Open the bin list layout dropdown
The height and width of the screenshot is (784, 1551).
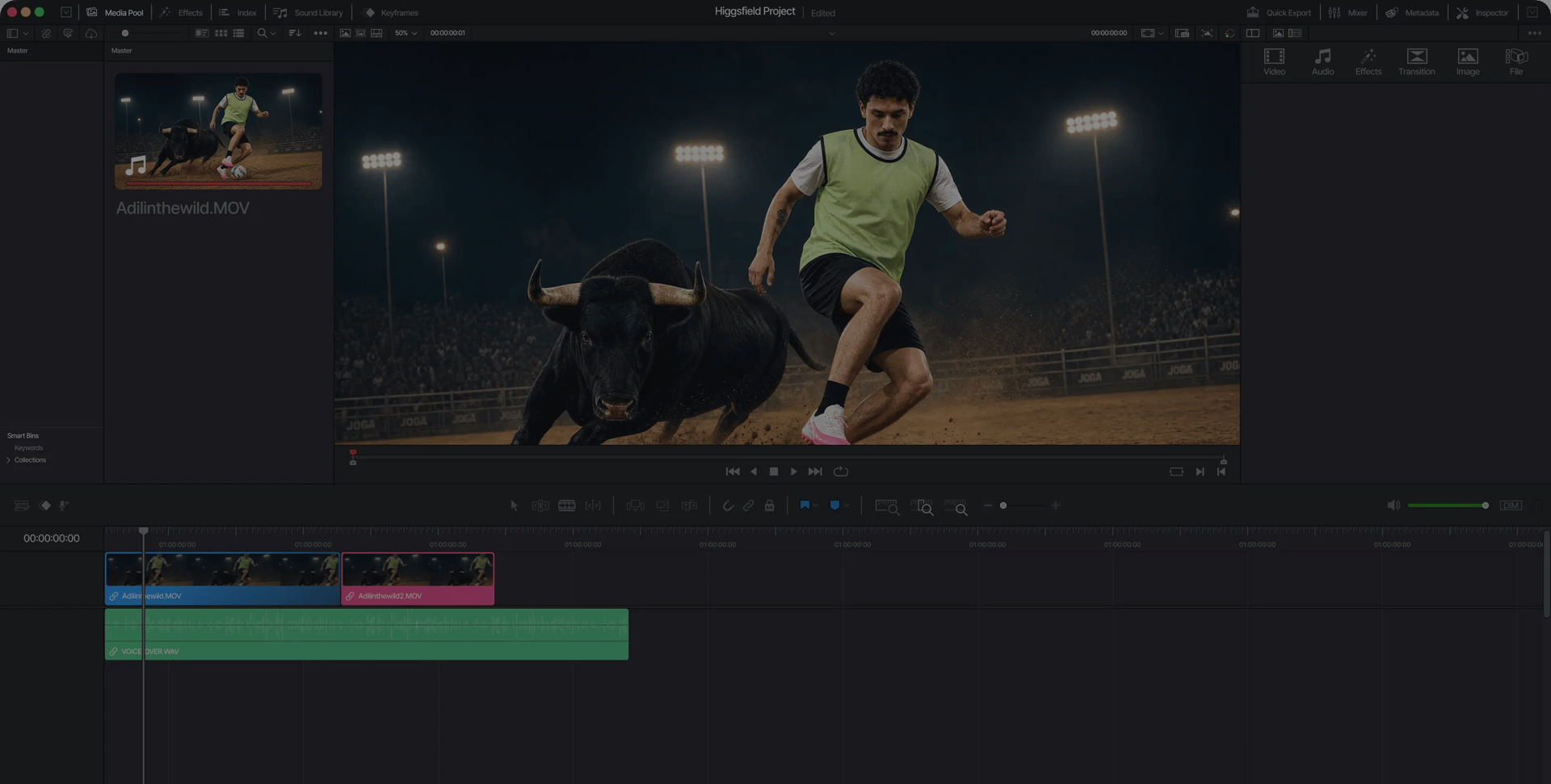click(x=18, y=33)
